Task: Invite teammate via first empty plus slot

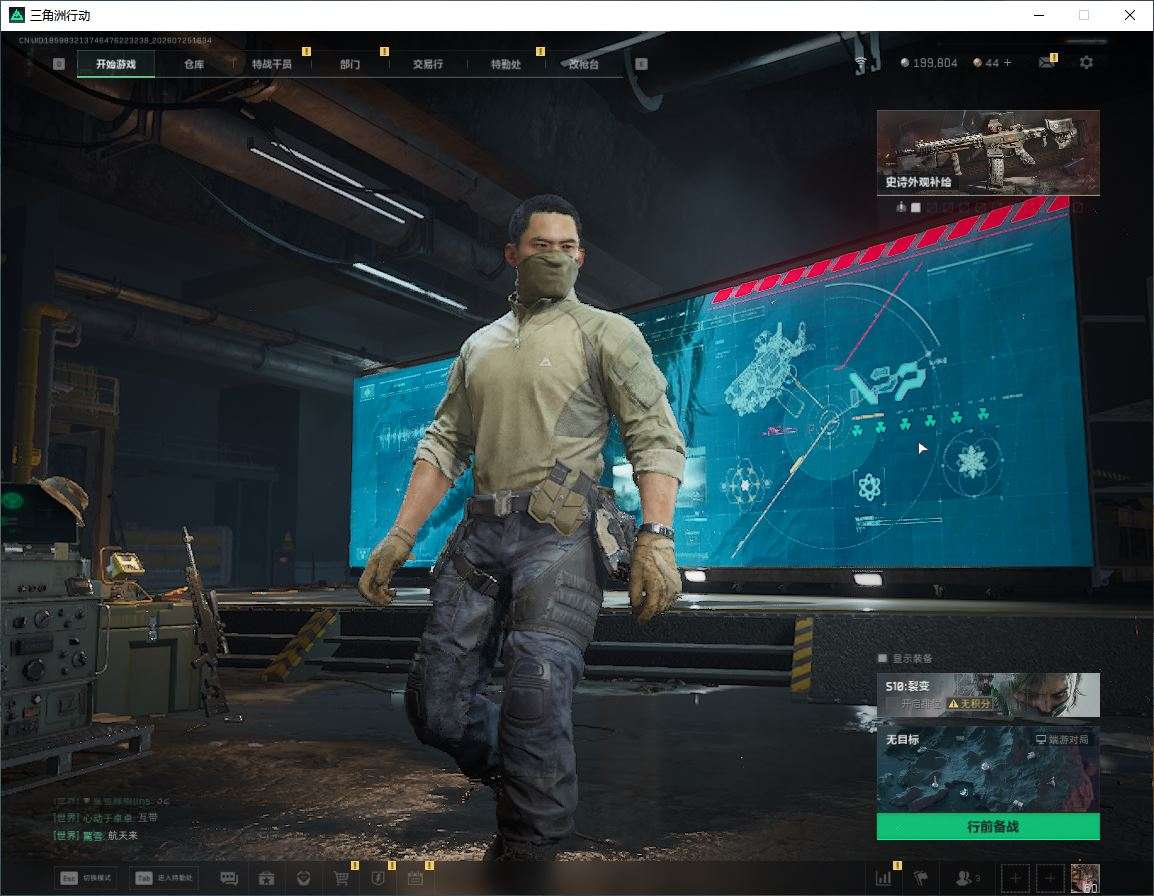Action: tap(1016, 878)
